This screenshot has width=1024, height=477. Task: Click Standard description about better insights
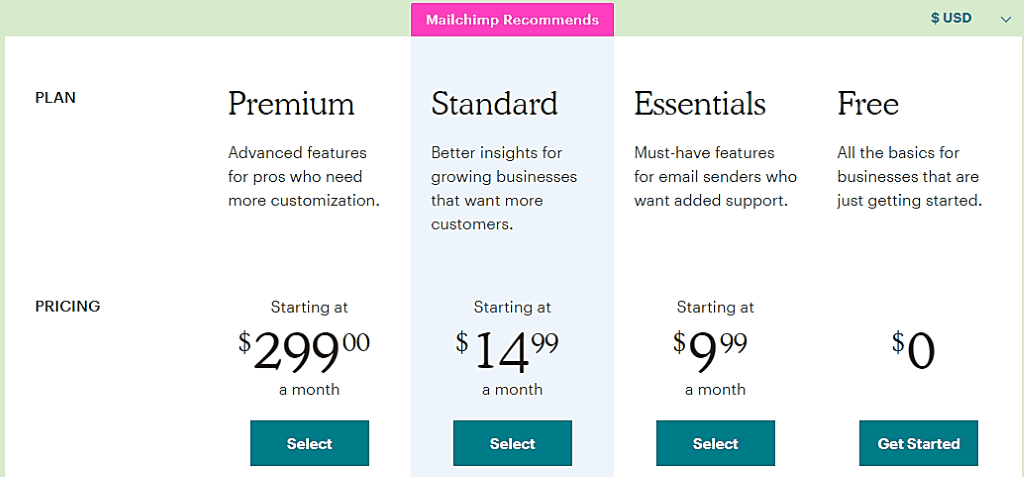point(504,188)
